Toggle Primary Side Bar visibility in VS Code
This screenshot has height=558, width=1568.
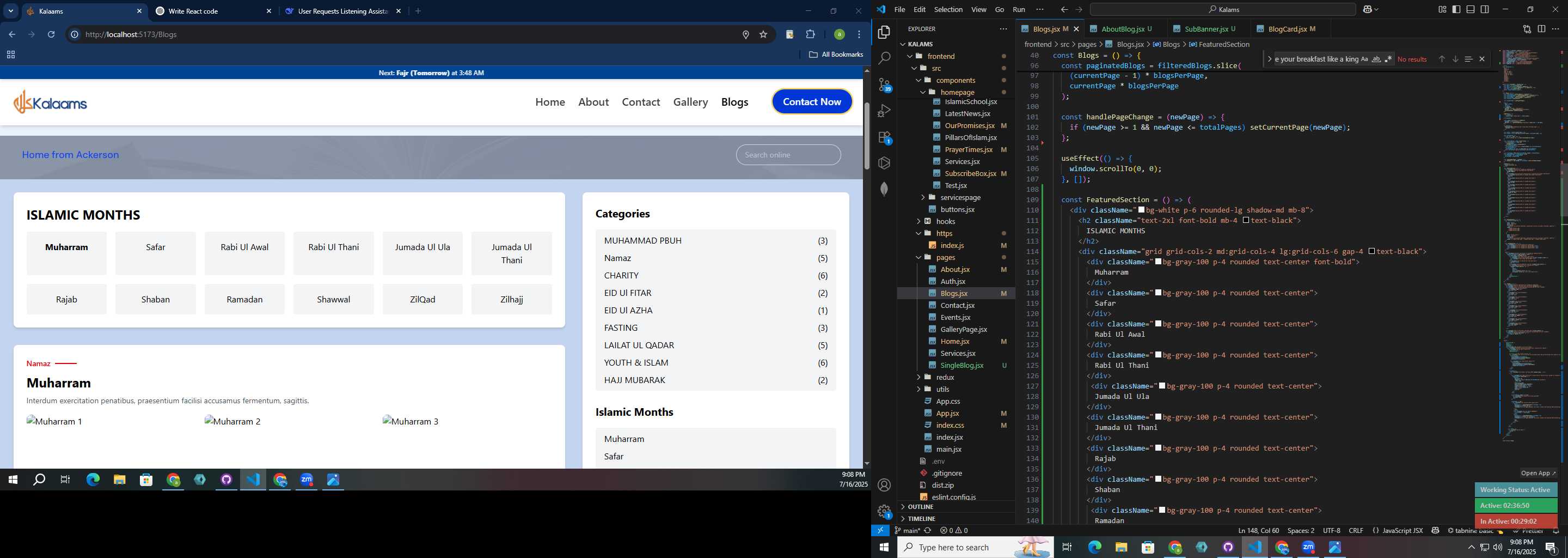(1456, 10)
